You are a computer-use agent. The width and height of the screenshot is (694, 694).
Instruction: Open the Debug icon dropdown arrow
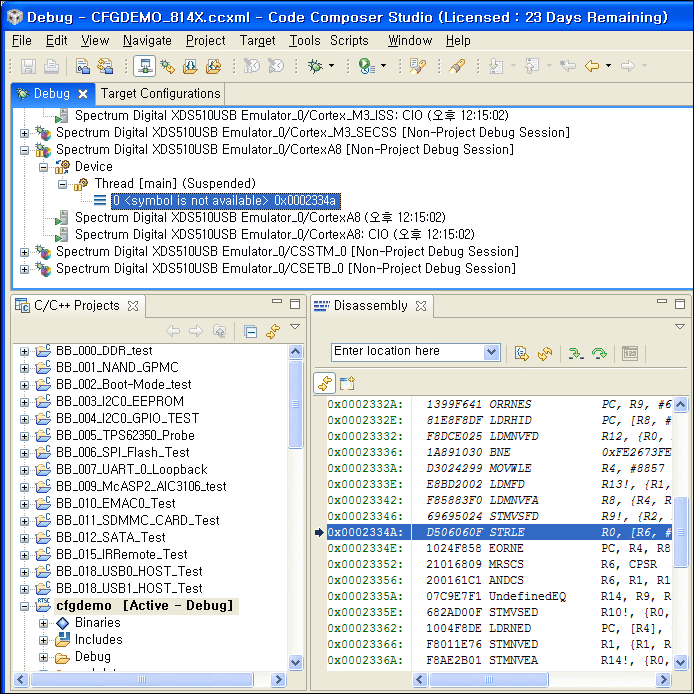coord(332,66)
